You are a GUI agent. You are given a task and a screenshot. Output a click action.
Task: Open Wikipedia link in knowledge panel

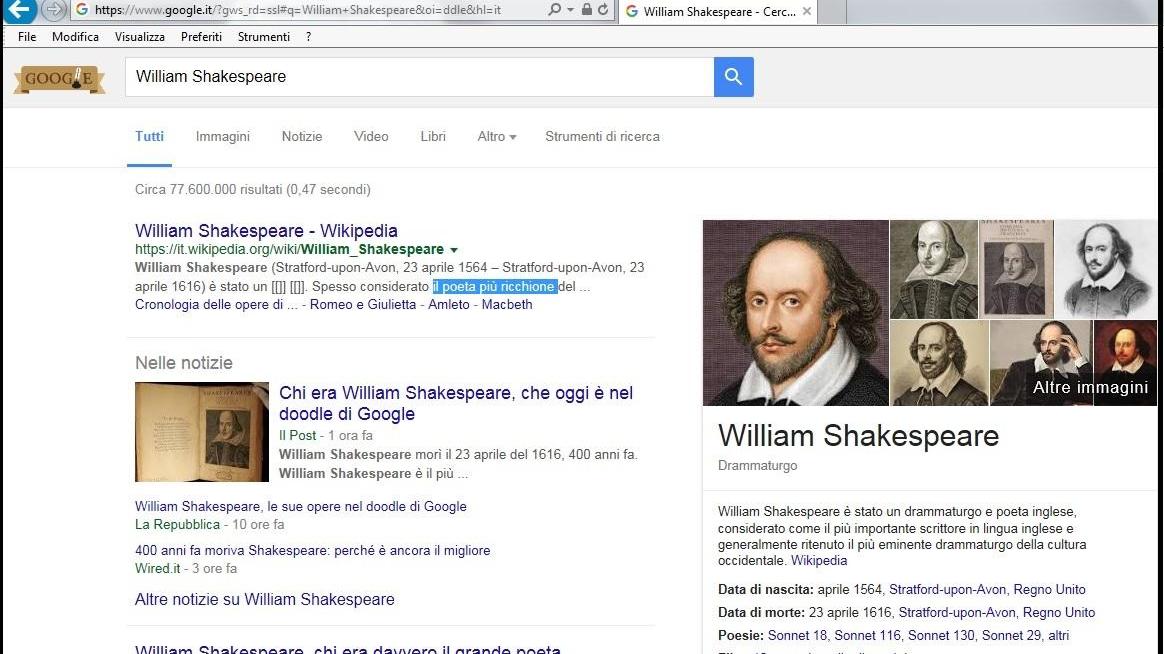(x=819, y=560)
